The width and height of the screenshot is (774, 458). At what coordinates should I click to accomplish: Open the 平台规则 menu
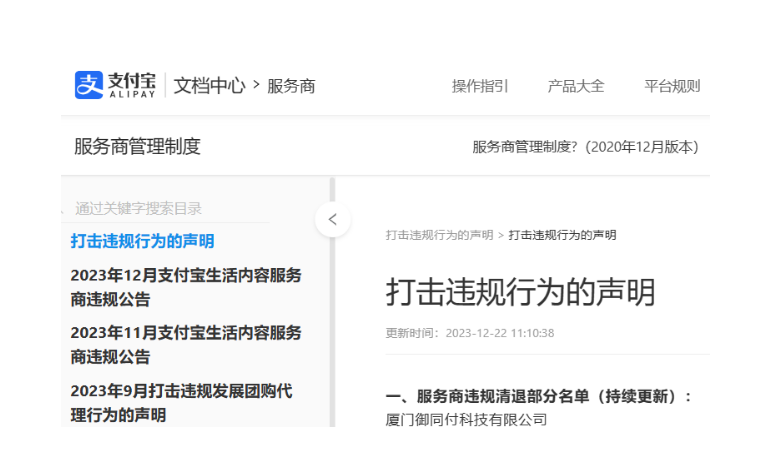pyautogui.click(x=672, y=86)
